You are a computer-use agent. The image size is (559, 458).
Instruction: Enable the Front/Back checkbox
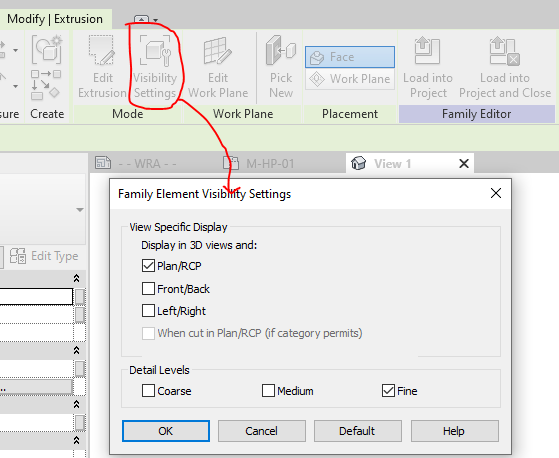(148, 289)
